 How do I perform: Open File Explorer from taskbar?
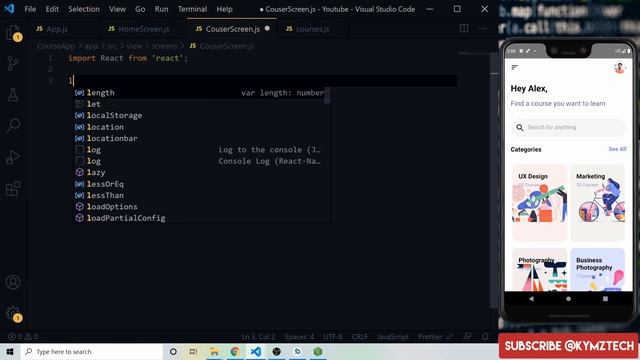214,351
